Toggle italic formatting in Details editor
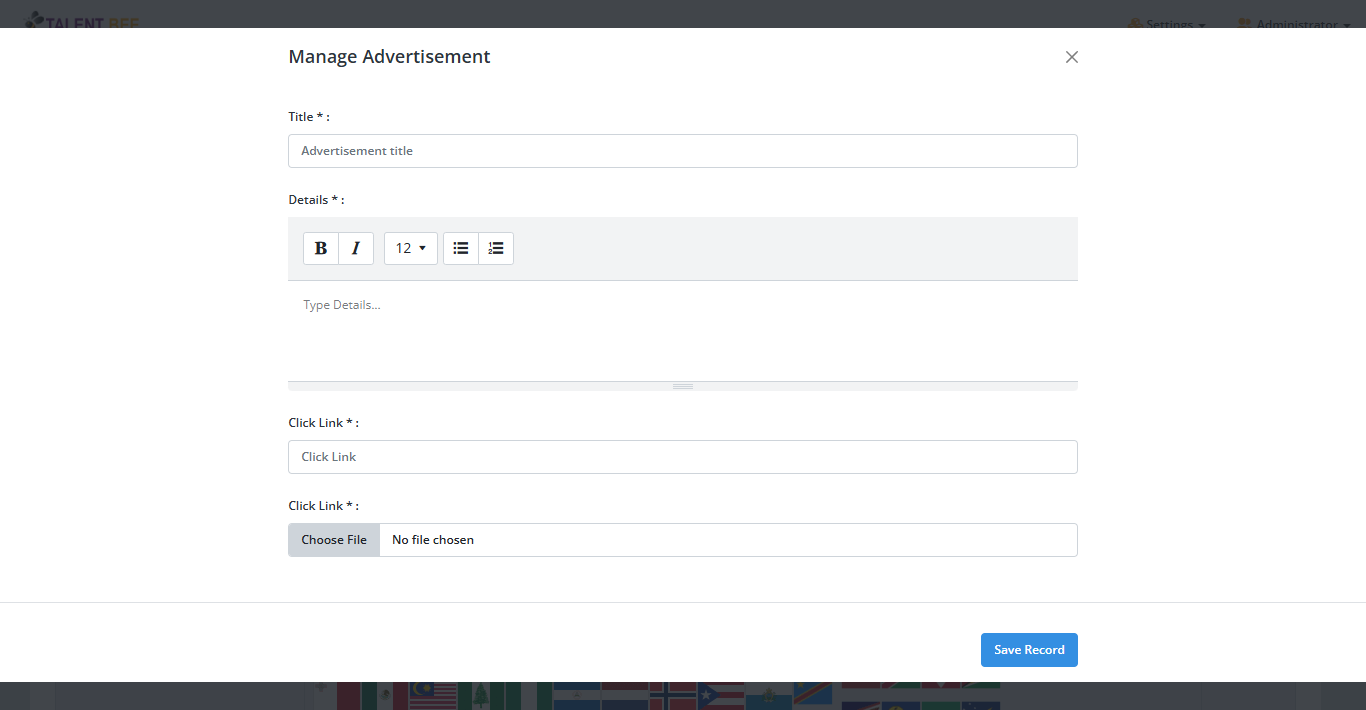This screenshot has width=1366, height=710. pyautogui.click(x=356, y=248)
